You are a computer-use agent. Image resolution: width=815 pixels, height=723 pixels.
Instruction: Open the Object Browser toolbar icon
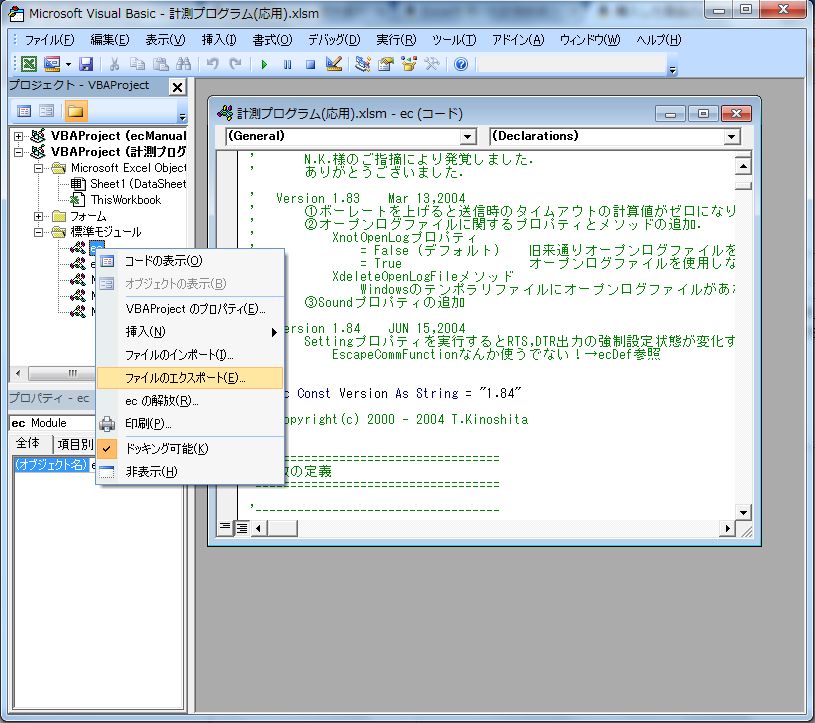pos(409,64)
